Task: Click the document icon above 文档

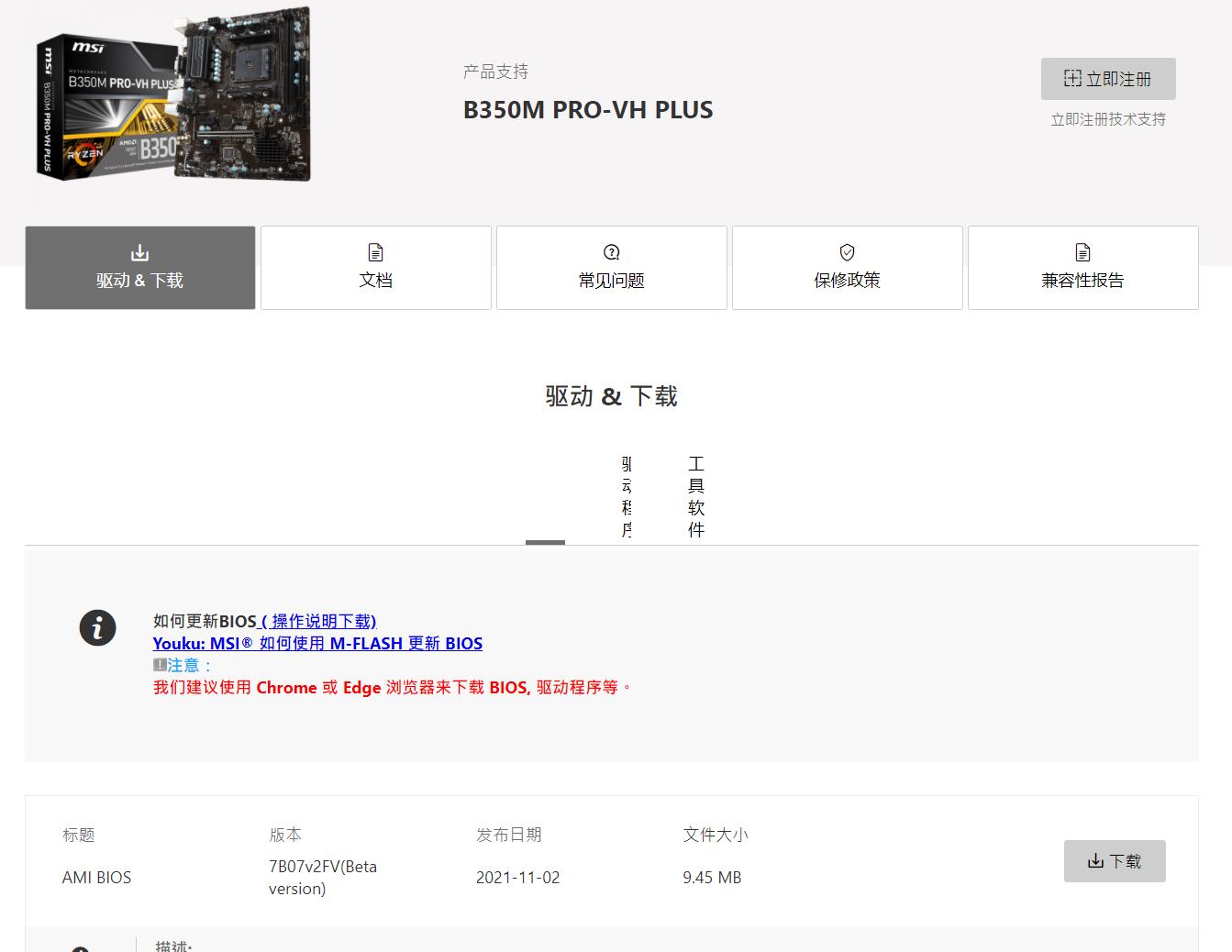Action: click(x=375, y=251)
